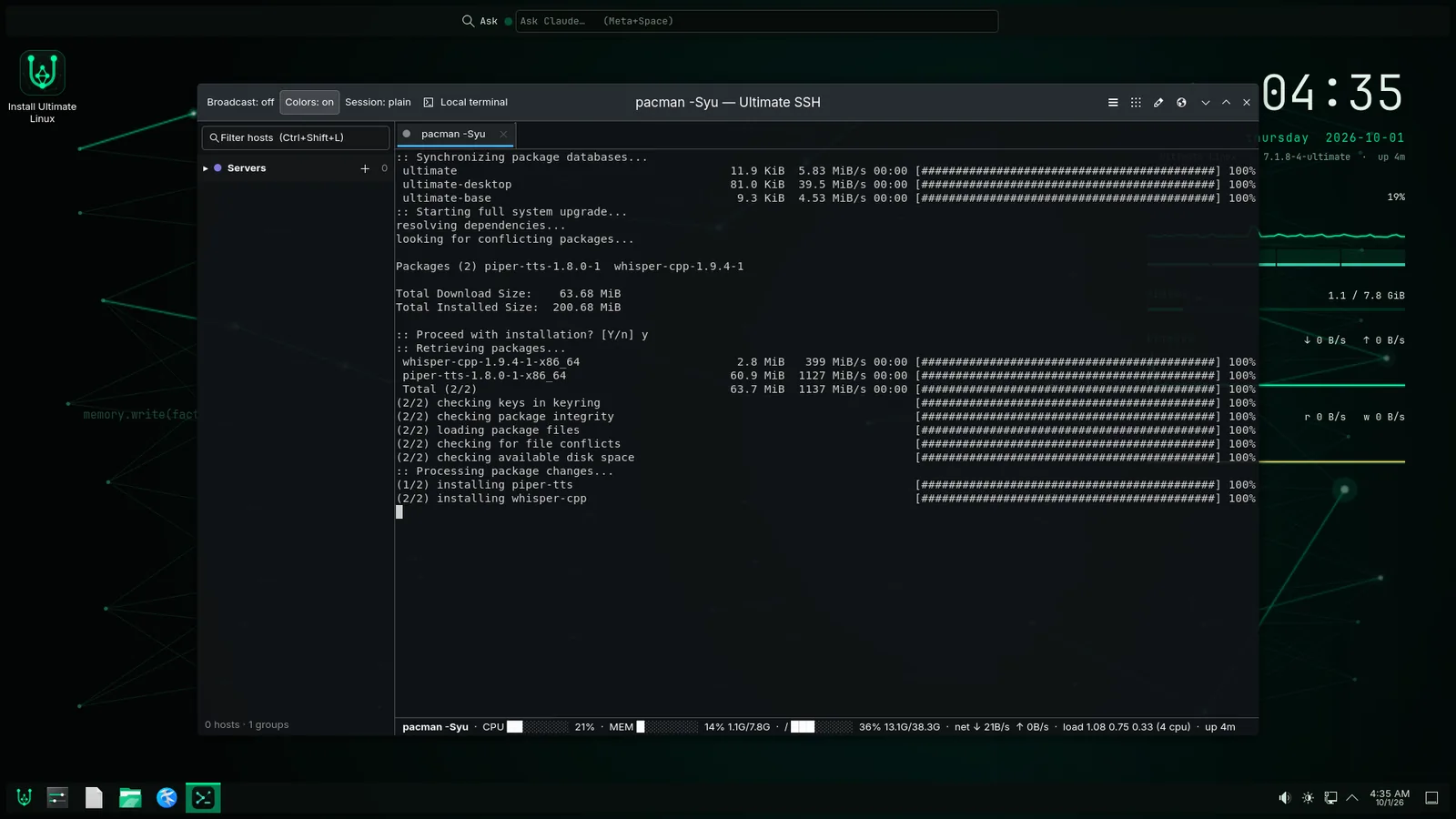The height and width of the screenshot is (819, 1456).
Task: Click the 'Total Download Size: 63.68 MiB' line
Action: (509, 294)
